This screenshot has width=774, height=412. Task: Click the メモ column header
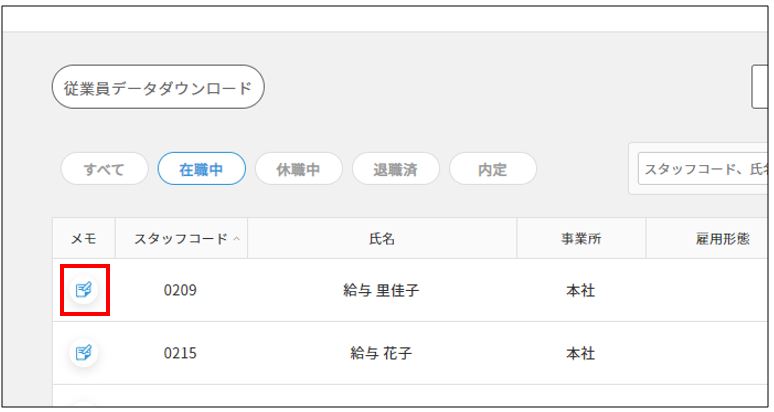click(x=84, y=239)
